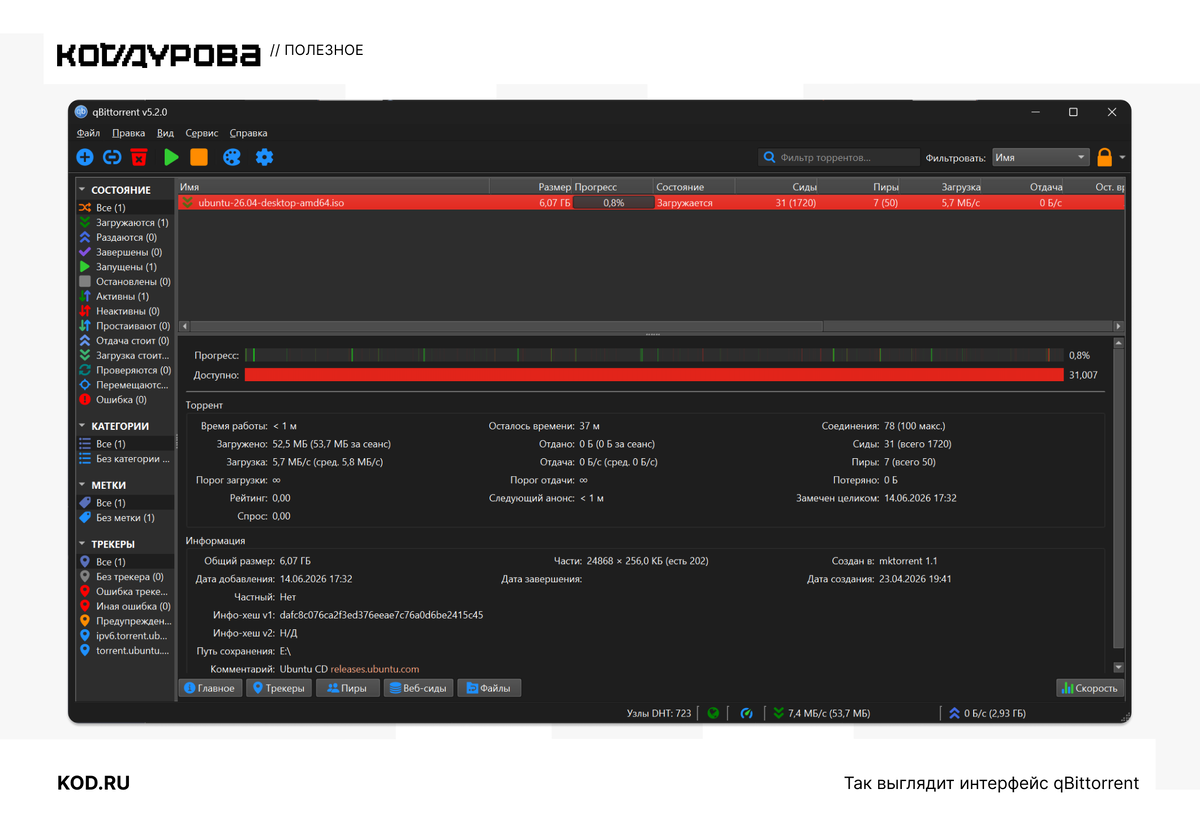Switch to the Веб-сиды tab

(418, 688)
